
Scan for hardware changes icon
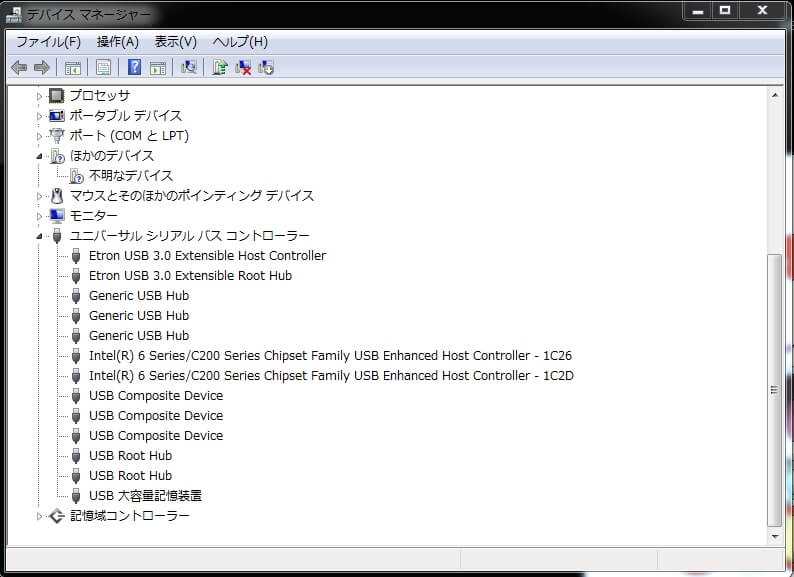point(189,67)
